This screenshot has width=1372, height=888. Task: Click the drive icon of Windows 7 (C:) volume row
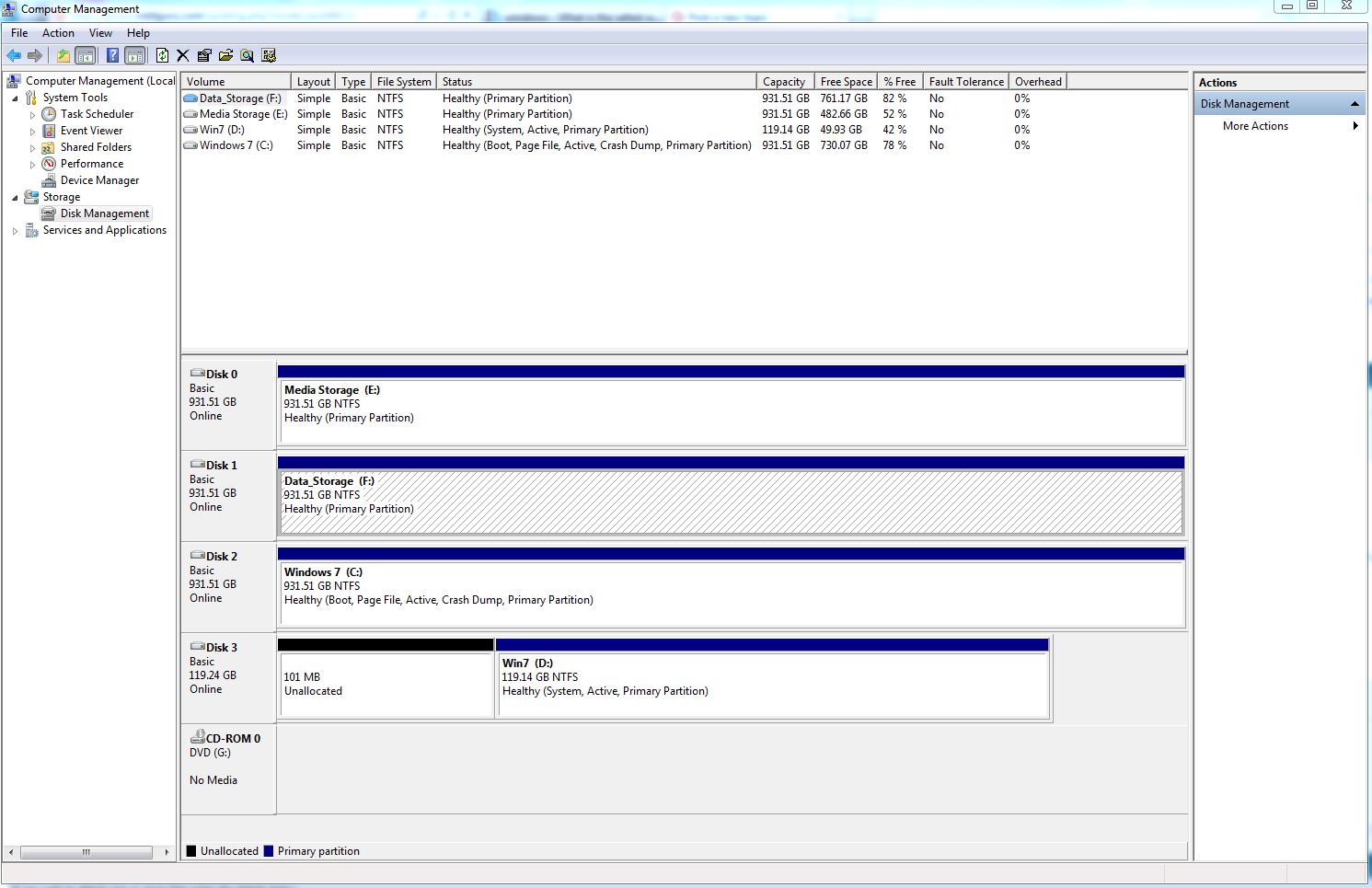pyautogui.click(x=190, y=145)
